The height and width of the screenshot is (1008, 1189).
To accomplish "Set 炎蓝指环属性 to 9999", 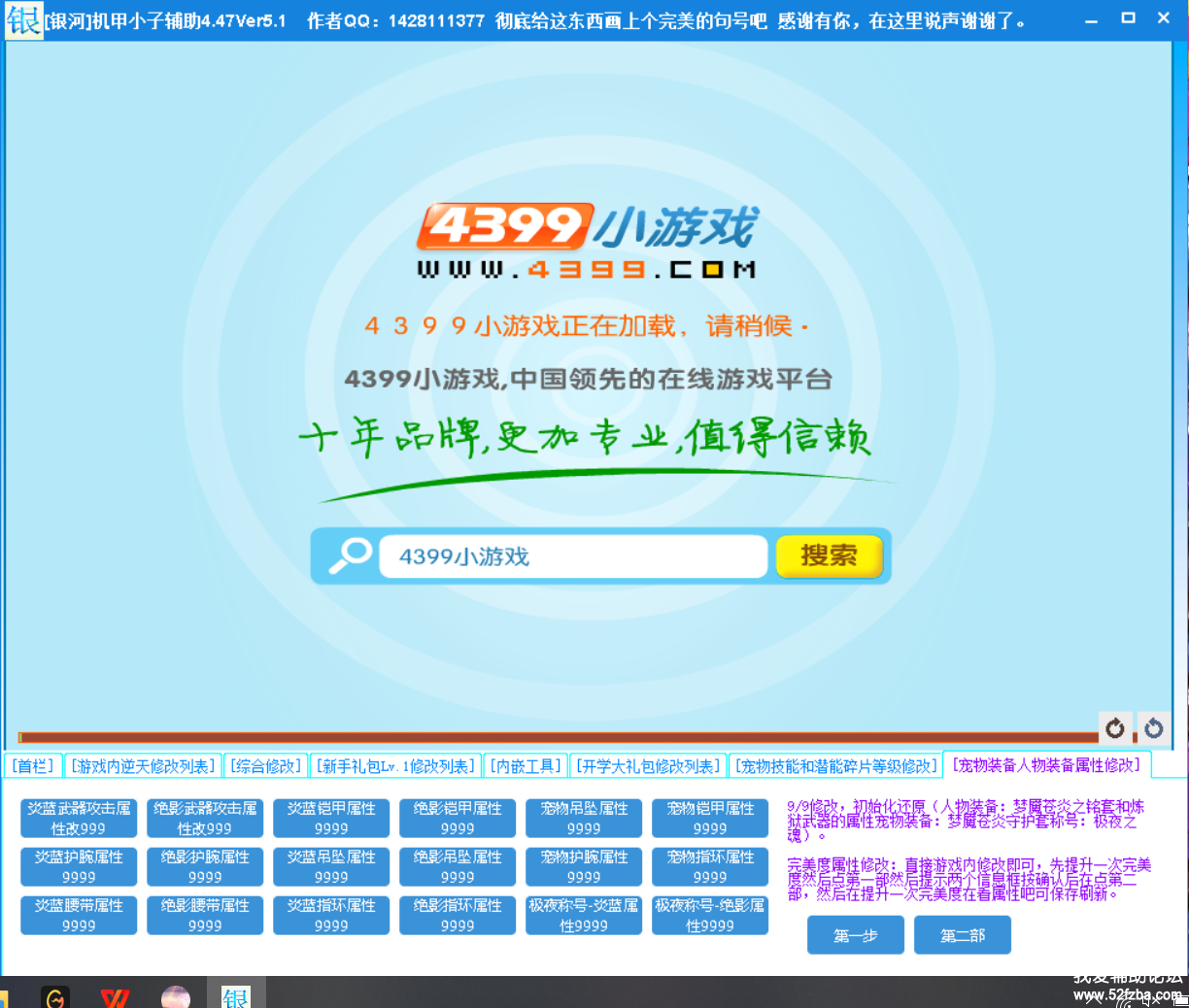I will 331,915.
